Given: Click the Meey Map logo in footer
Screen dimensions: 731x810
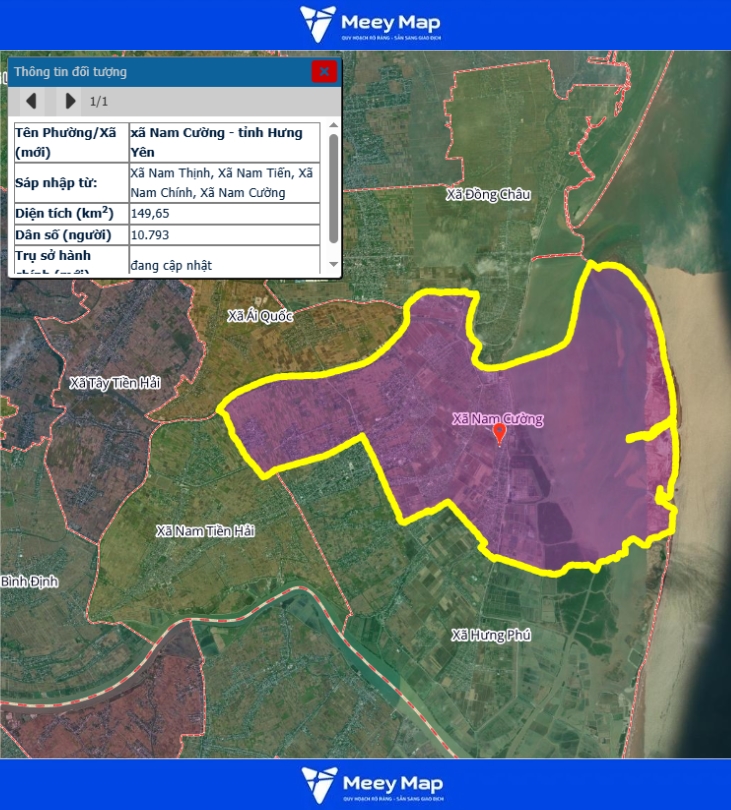Looking at the screenshot, I should pyautogui.click(x=370, y=785).
